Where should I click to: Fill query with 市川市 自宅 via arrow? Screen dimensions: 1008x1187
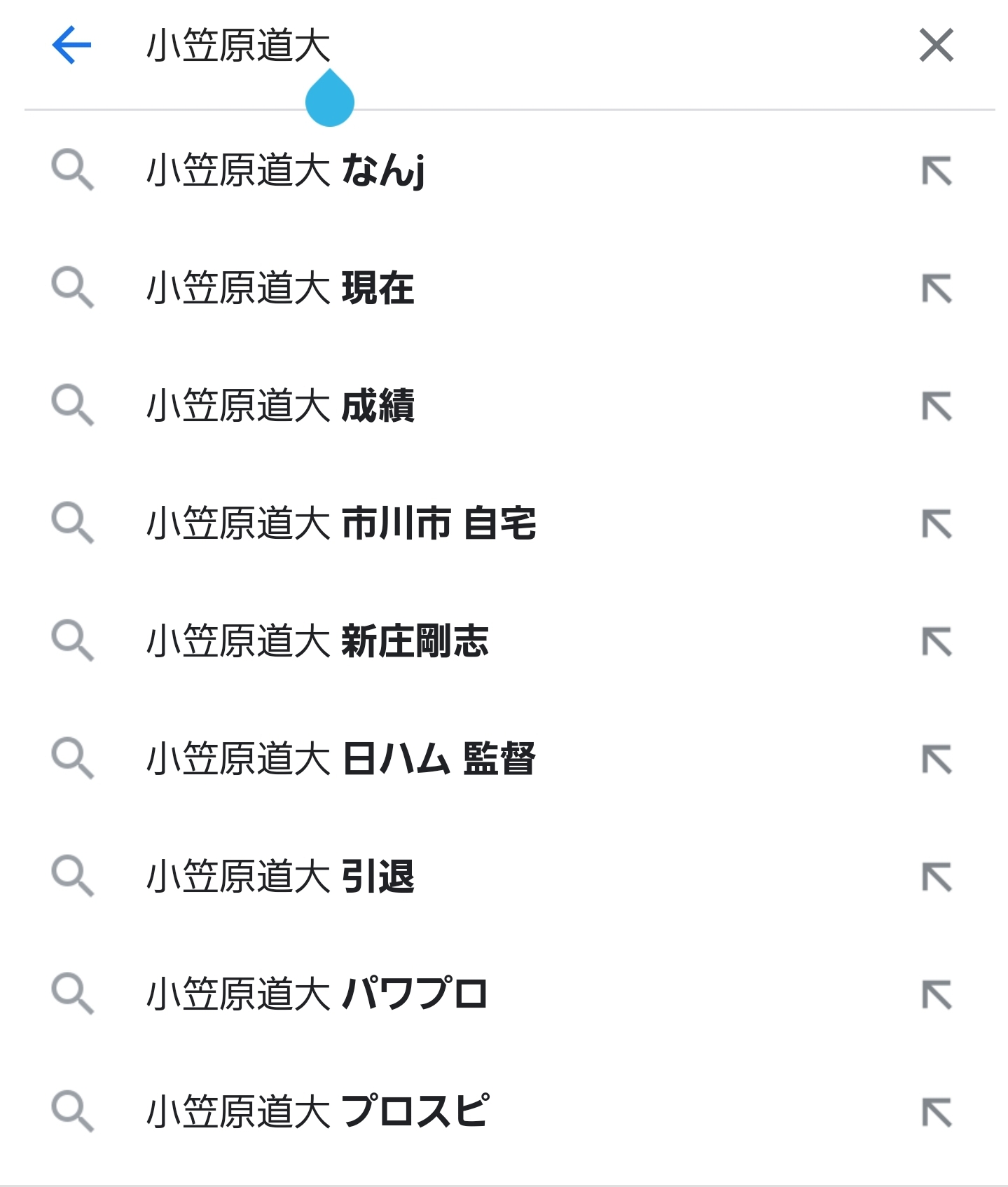point(937,525)
